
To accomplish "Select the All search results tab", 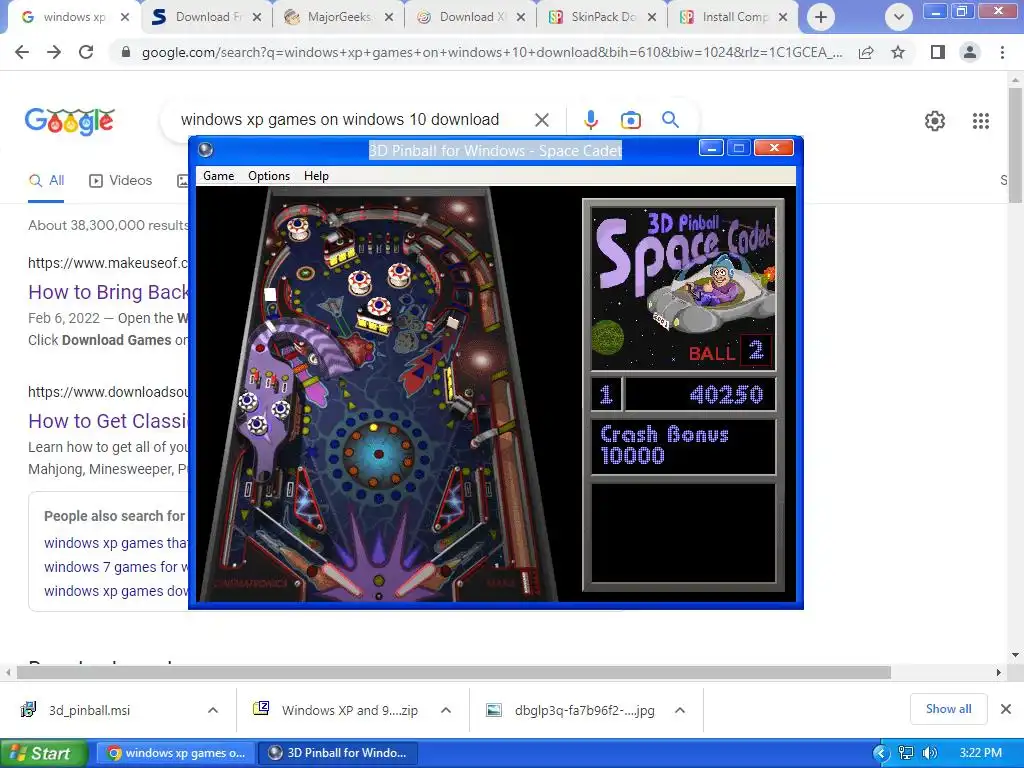I will coord(46,181).
